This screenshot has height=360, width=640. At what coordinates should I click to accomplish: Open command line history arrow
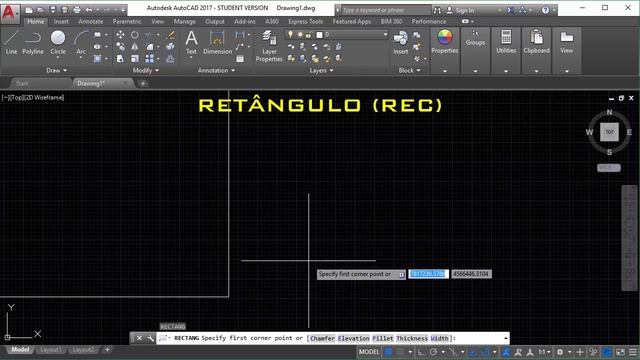506,338
